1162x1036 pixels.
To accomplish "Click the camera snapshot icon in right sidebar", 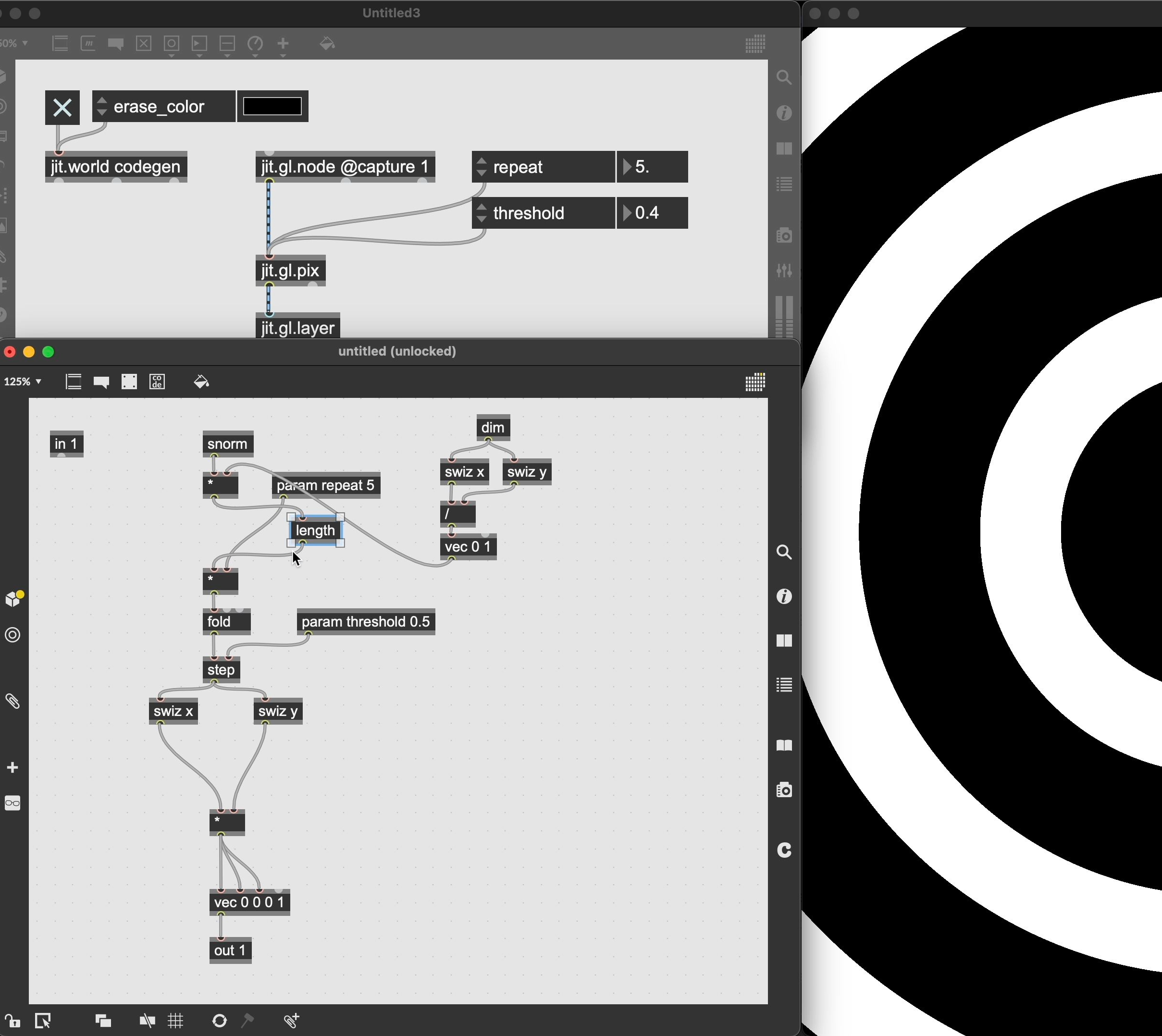I will [784, 789].
